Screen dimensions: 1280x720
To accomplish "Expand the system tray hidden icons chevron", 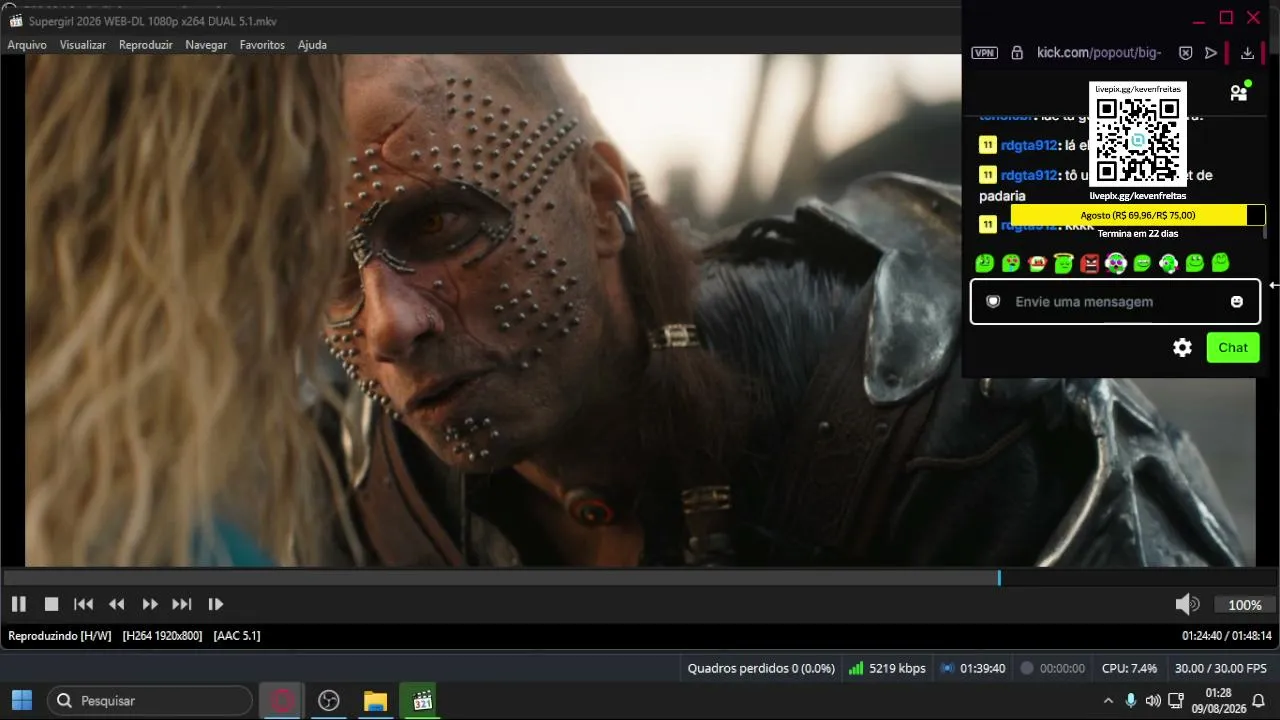I will [x=1108, y=701].
